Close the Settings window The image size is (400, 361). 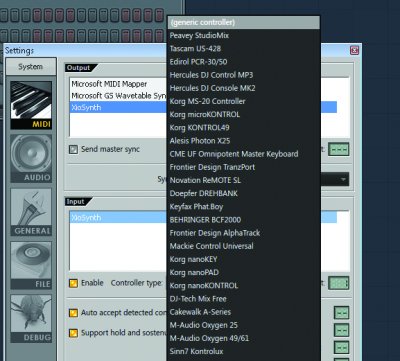pyautogui.click(x=354, y=50)
